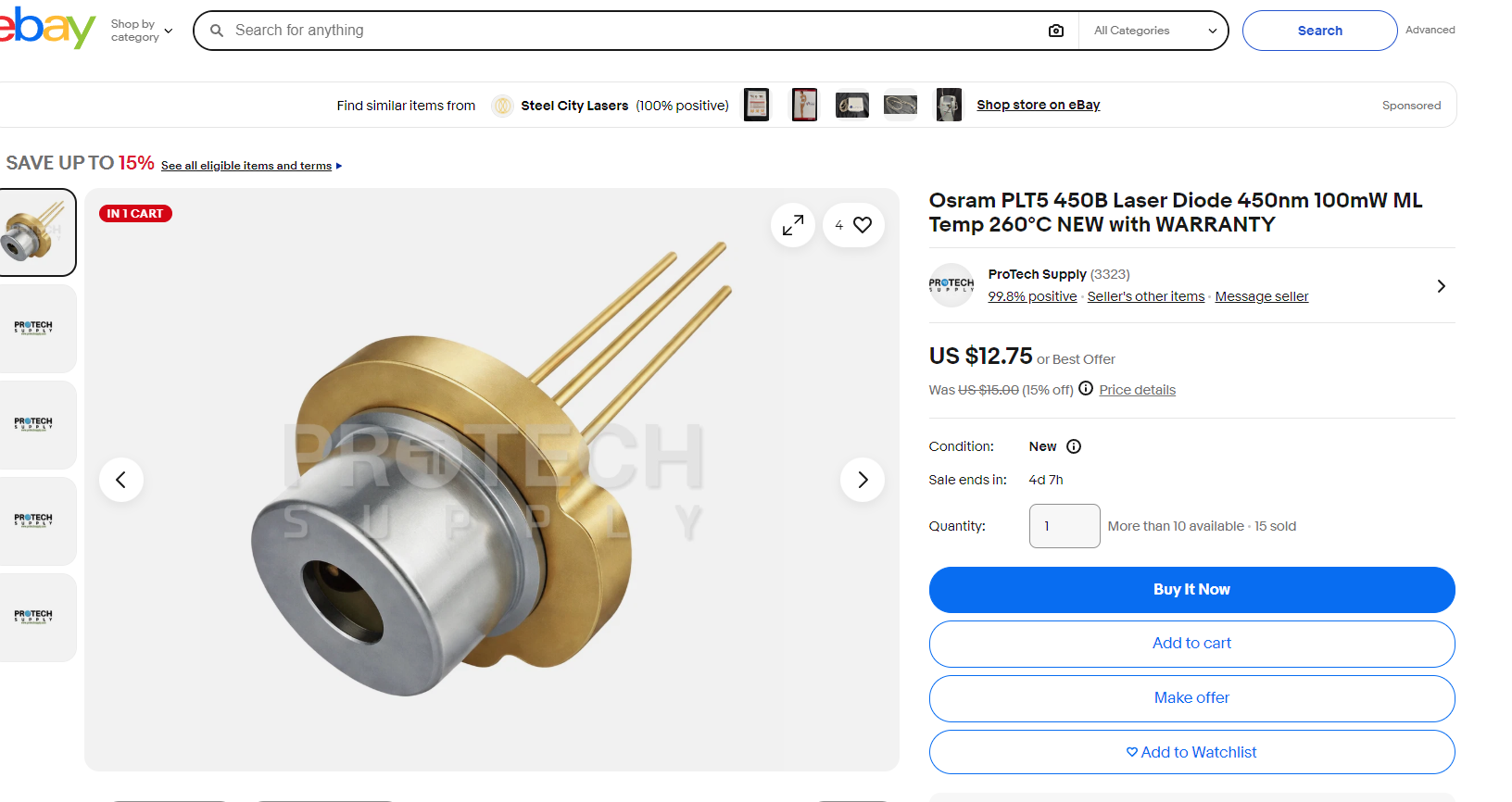This screenshot has height=802, width=1512.
Task: Expand the product image to fullscreen
Action: 792,225
